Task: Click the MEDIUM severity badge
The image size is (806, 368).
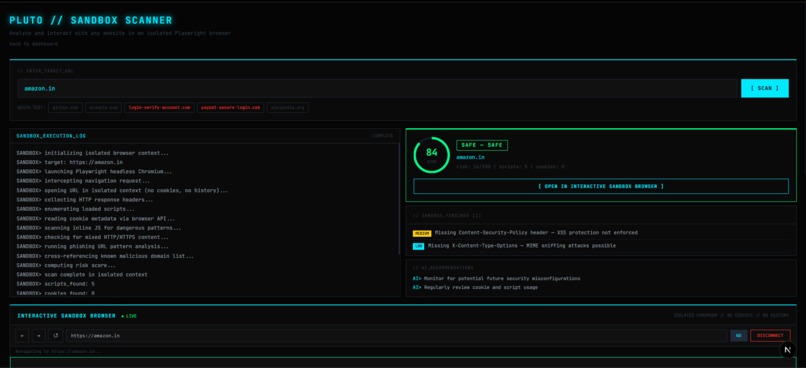Action: pos(422,233)
